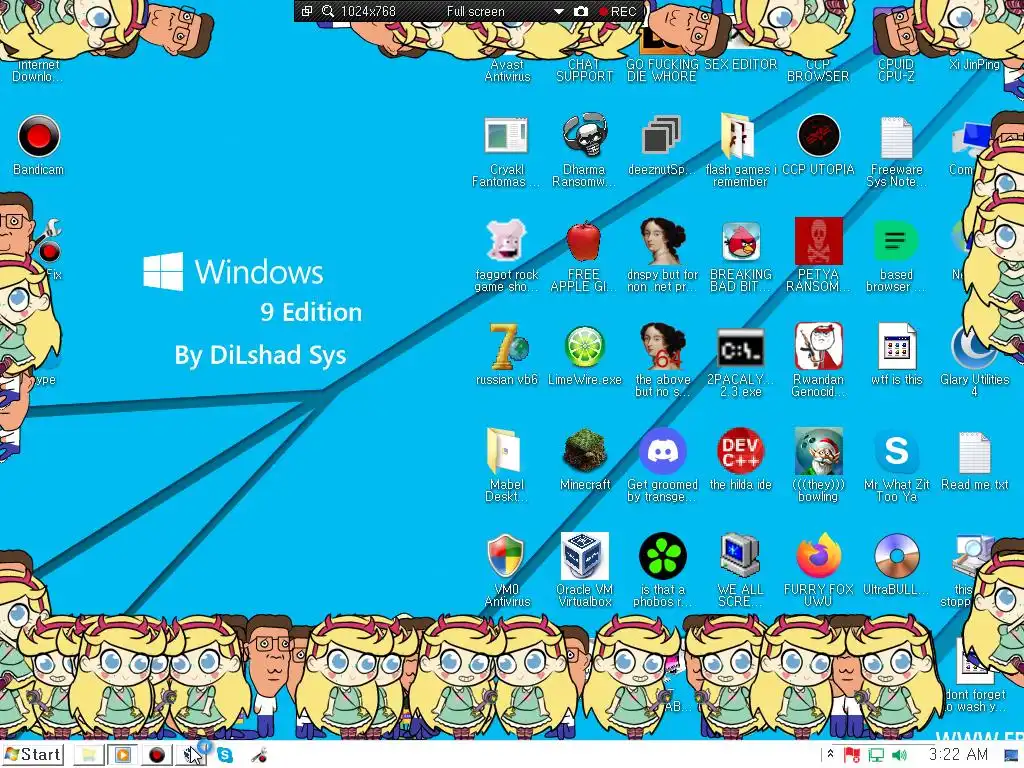Viewport: 1024px width, 768px height.
Task: Launch the VM0 Antivirus shield icon
Action: [506, 556]
